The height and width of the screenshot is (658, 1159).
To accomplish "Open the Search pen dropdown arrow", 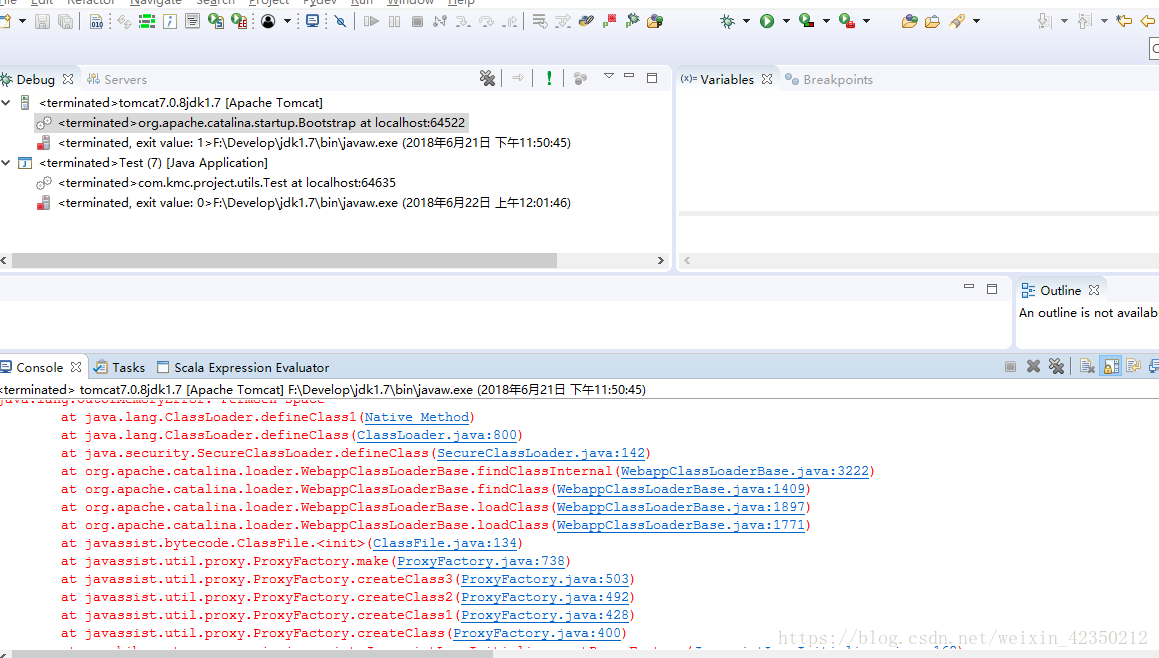I will [976, 21].
